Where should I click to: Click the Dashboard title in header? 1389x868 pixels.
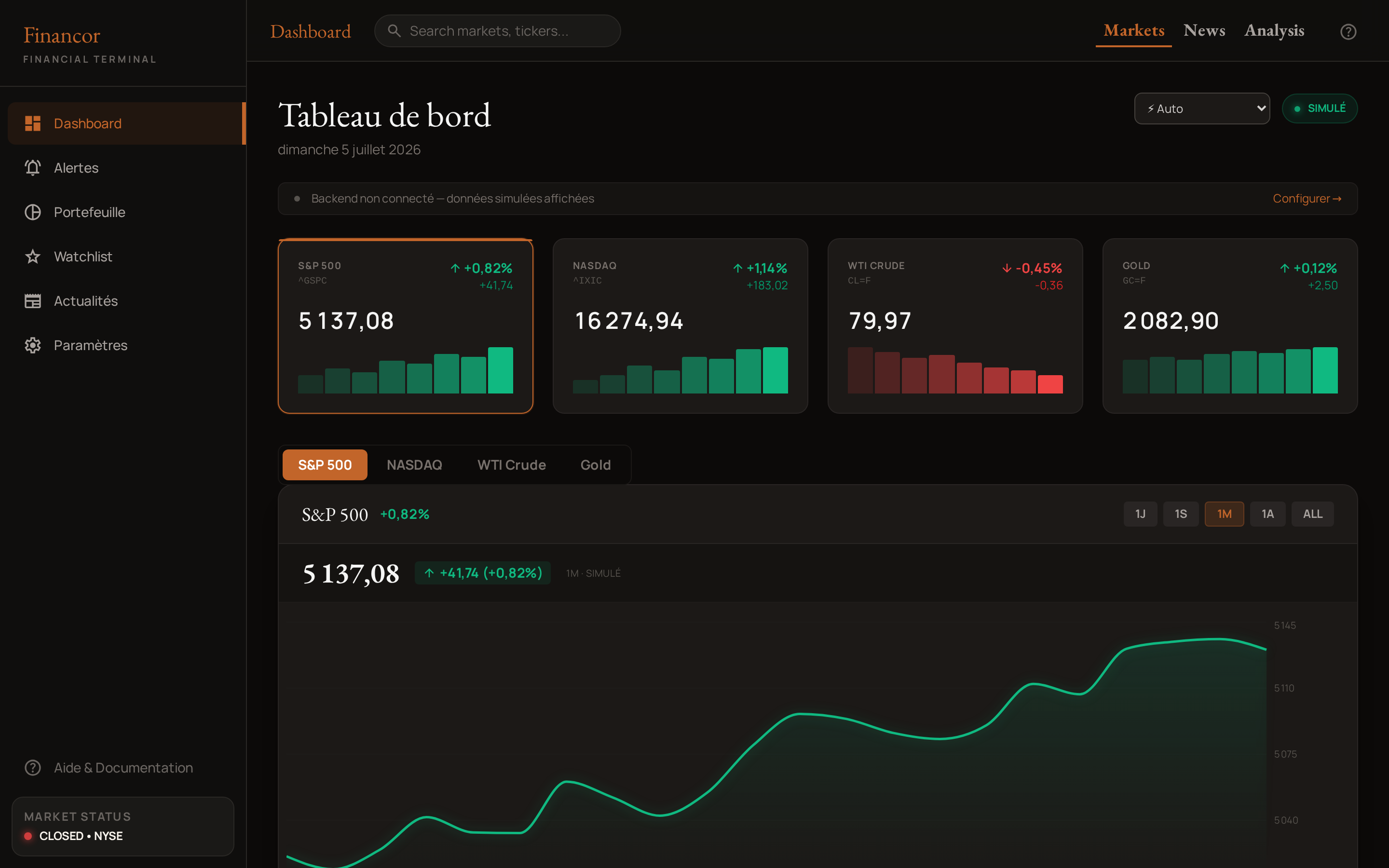point(311,31)
